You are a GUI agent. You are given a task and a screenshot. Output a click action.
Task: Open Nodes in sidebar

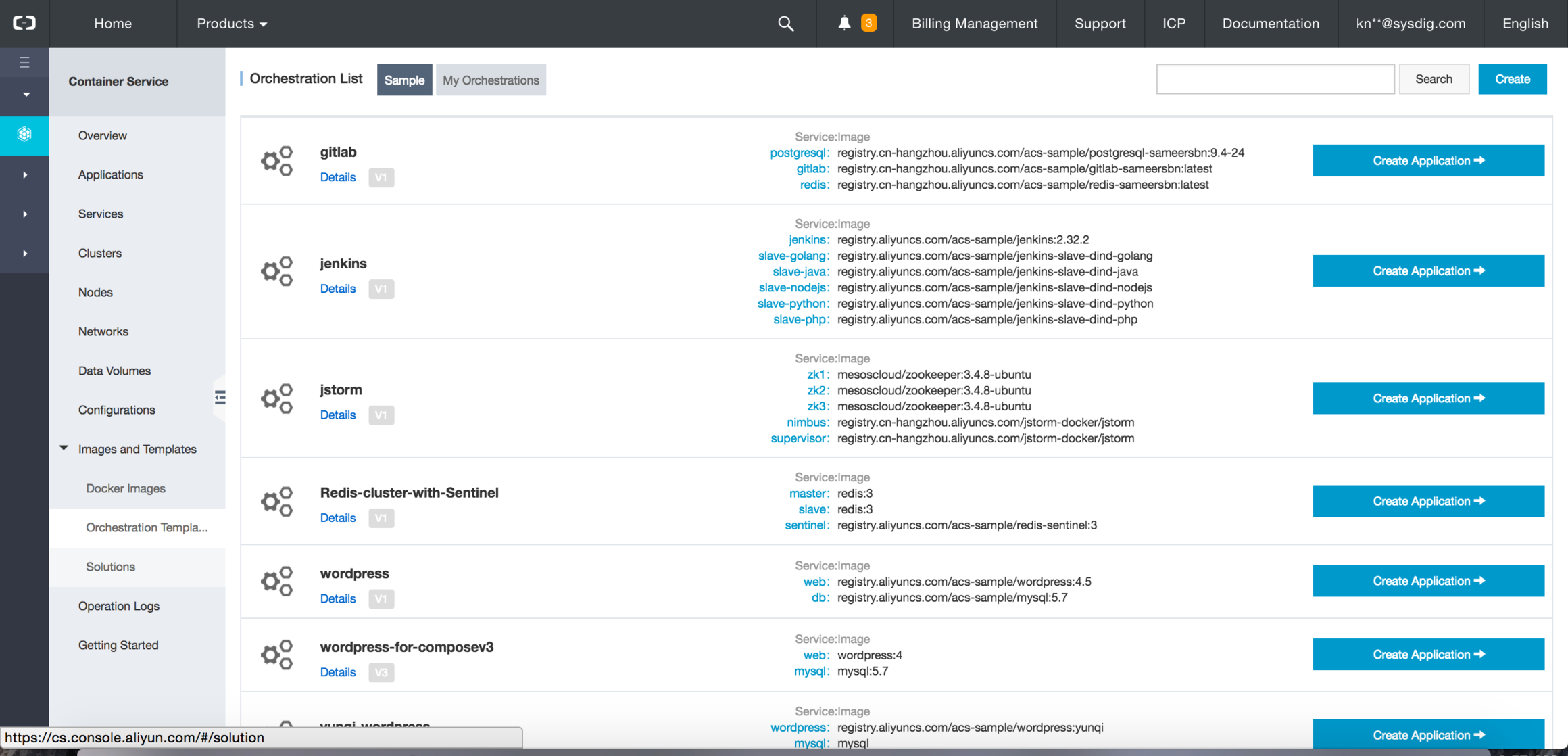[x=95, y=292]
